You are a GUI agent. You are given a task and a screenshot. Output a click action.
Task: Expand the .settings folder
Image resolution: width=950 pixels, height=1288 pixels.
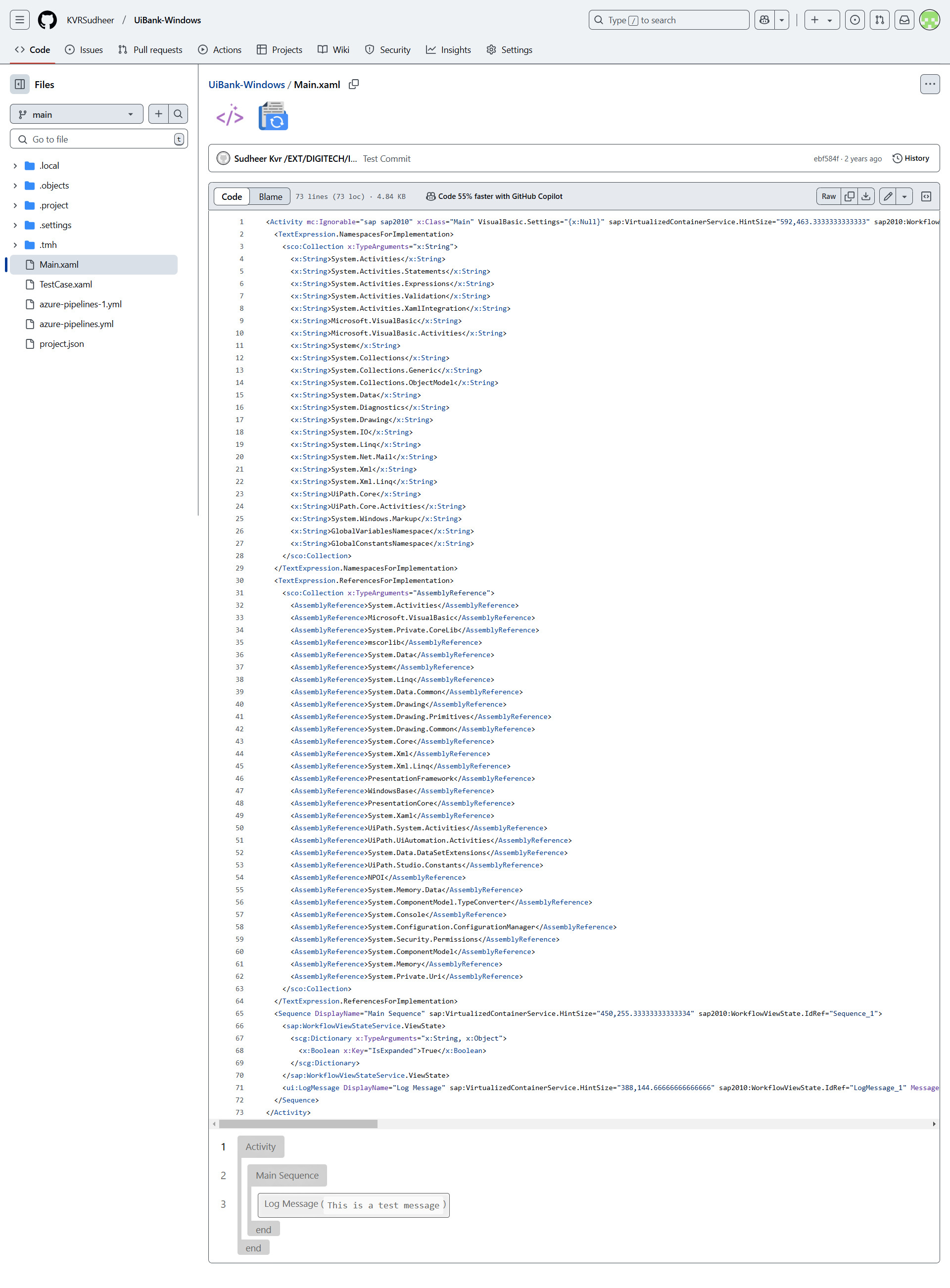[15, 226]
